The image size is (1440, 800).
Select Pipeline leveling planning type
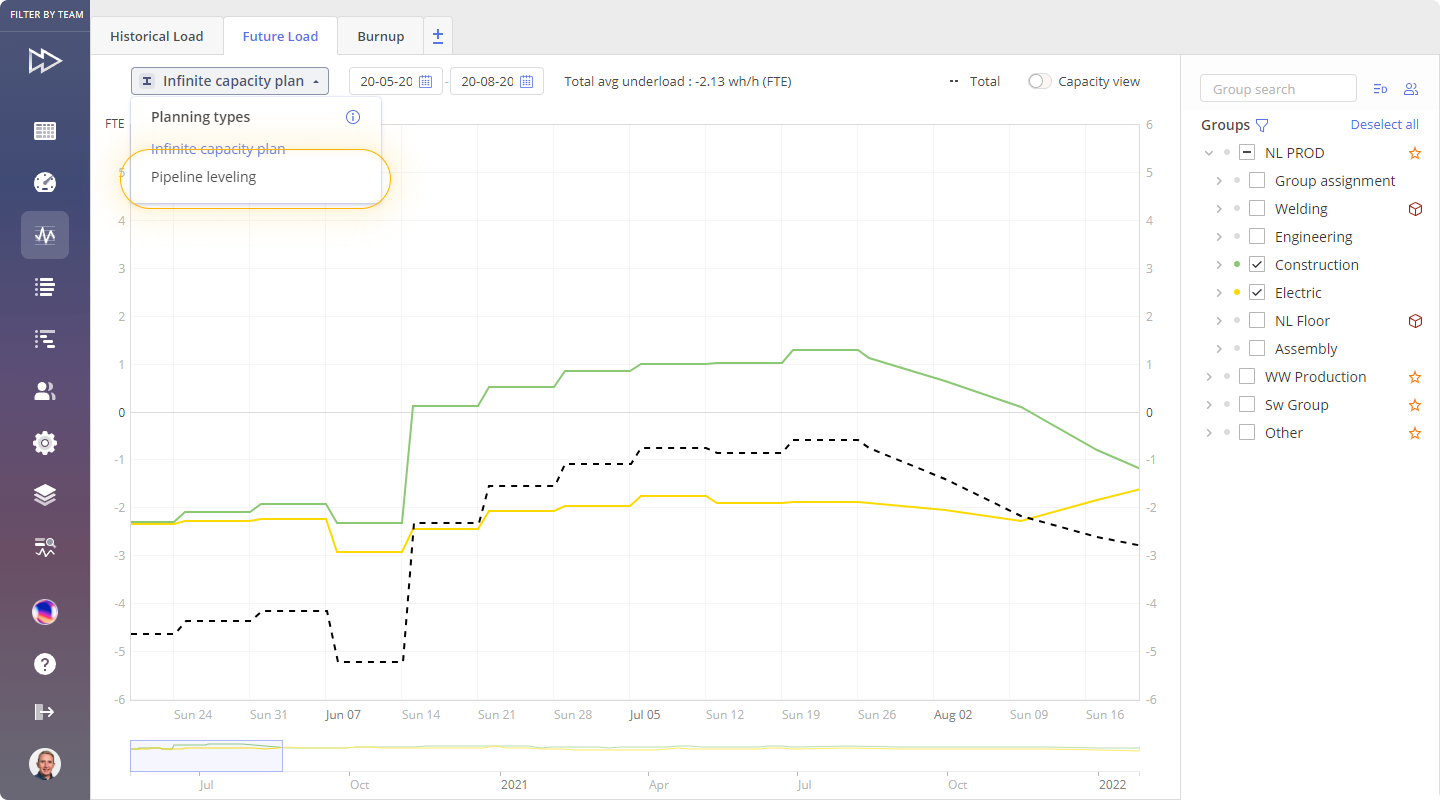(x=204, y=177)
